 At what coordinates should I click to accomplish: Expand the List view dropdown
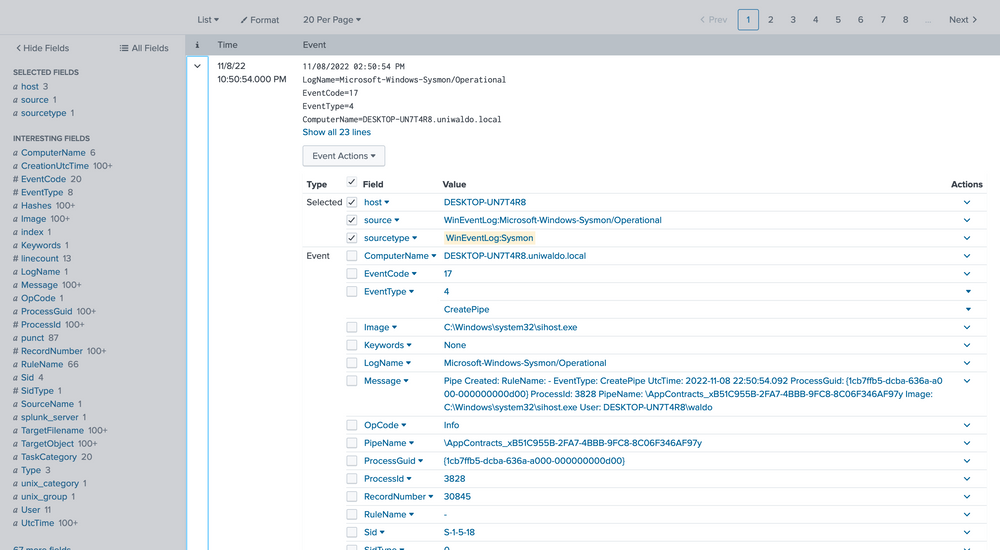(208, 19)
